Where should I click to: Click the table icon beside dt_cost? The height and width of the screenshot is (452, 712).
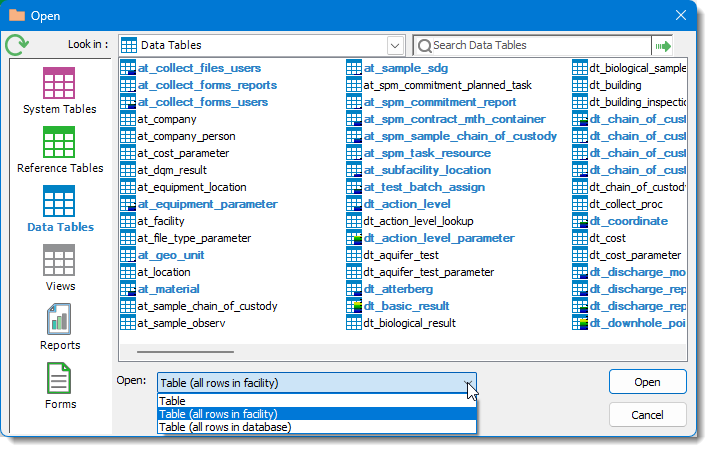pos(580,238)
